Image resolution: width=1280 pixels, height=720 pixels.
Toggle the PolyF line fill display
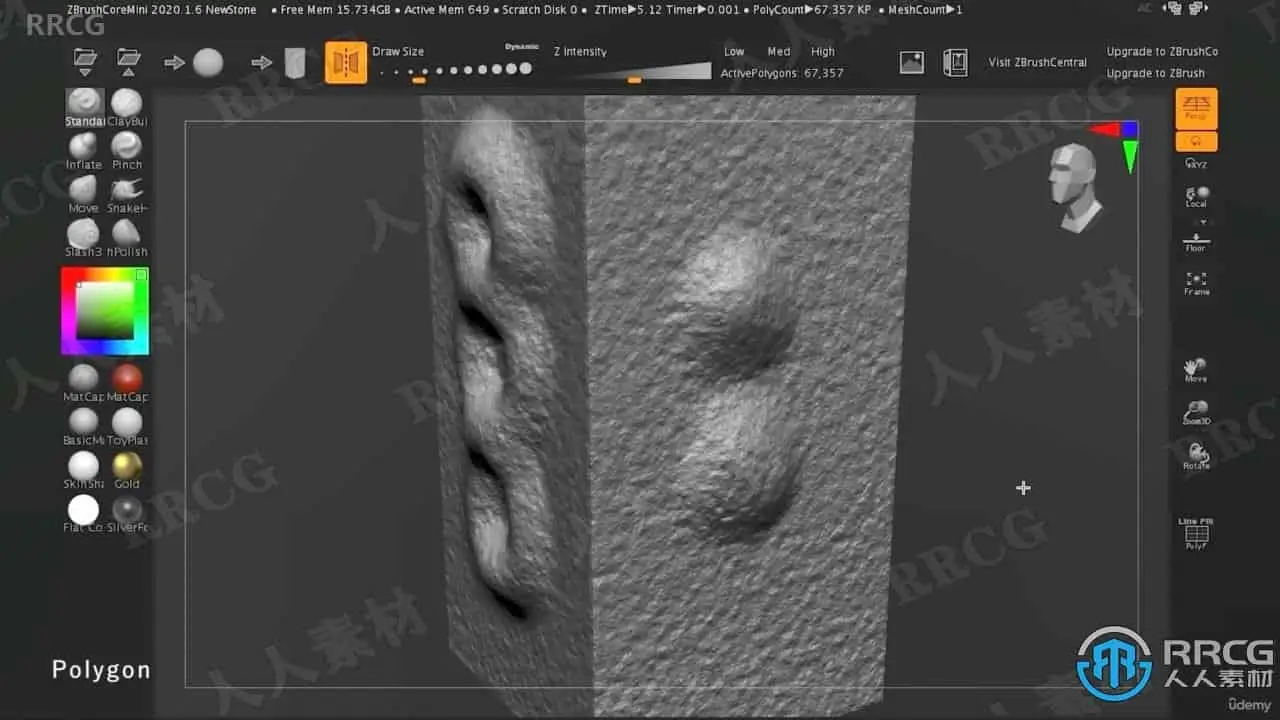coord(1196,534)
